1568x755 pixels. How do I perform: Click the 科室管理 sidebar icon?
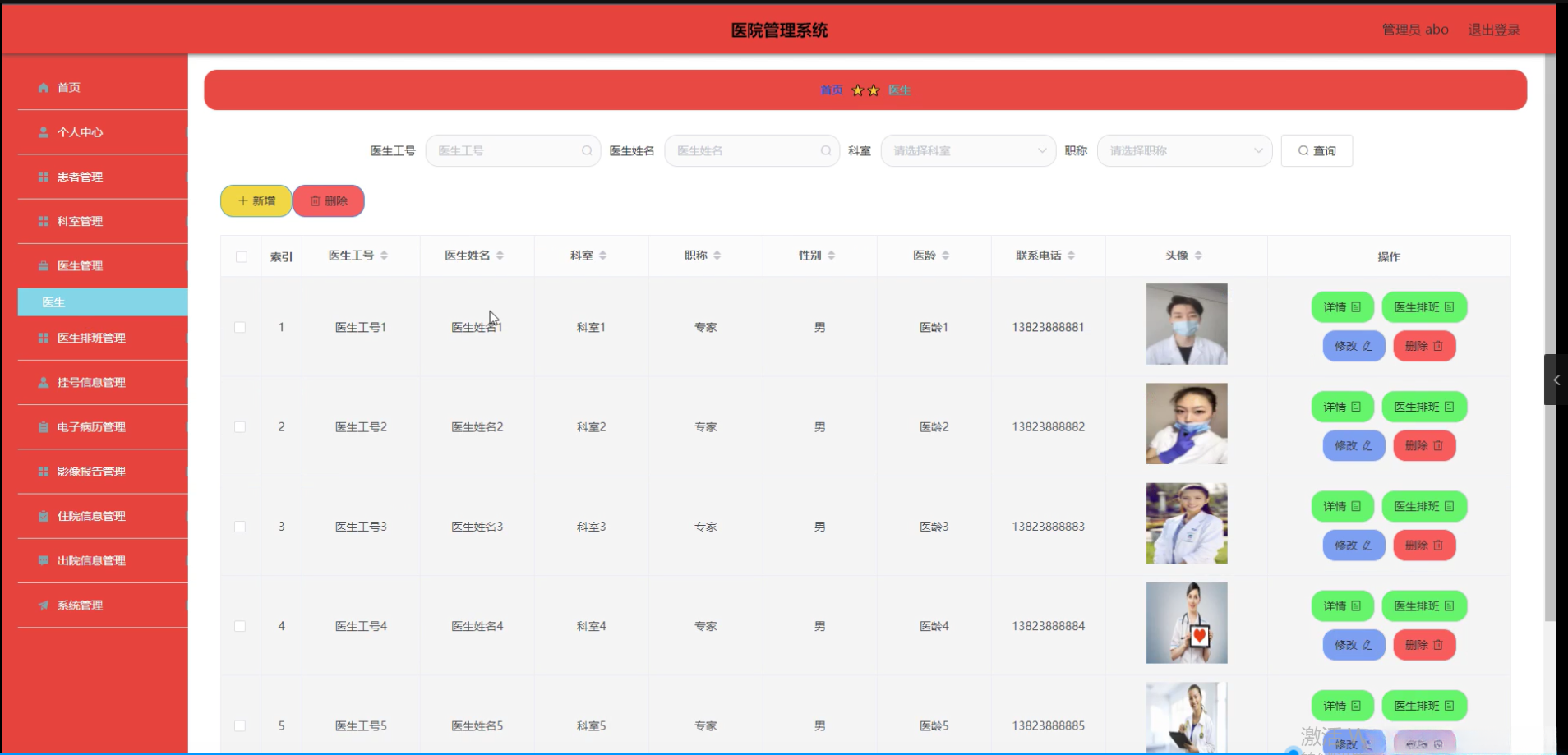pos(42,220)
